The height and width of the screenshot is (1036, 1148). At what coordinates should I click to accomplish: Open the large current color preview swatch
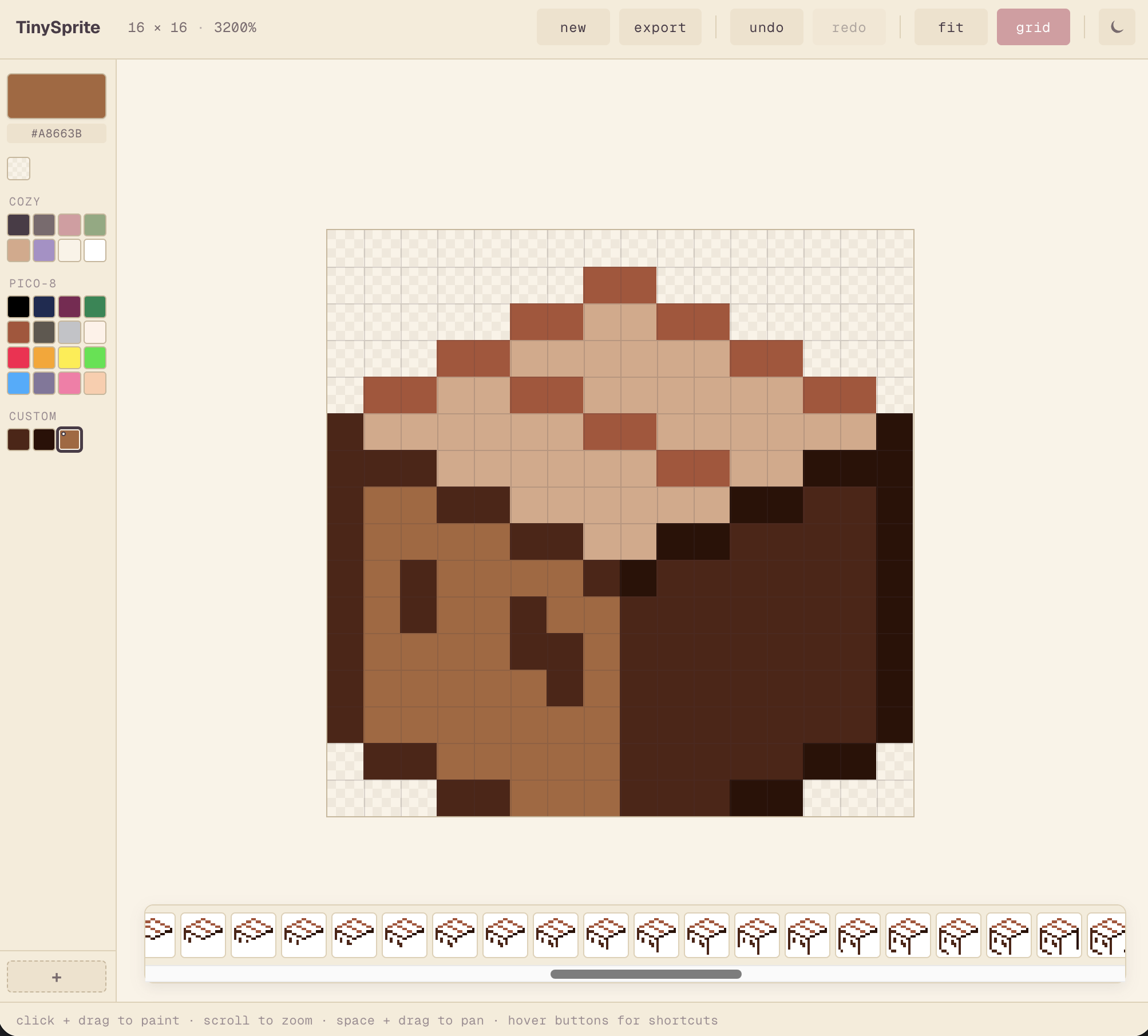point(57,96)
